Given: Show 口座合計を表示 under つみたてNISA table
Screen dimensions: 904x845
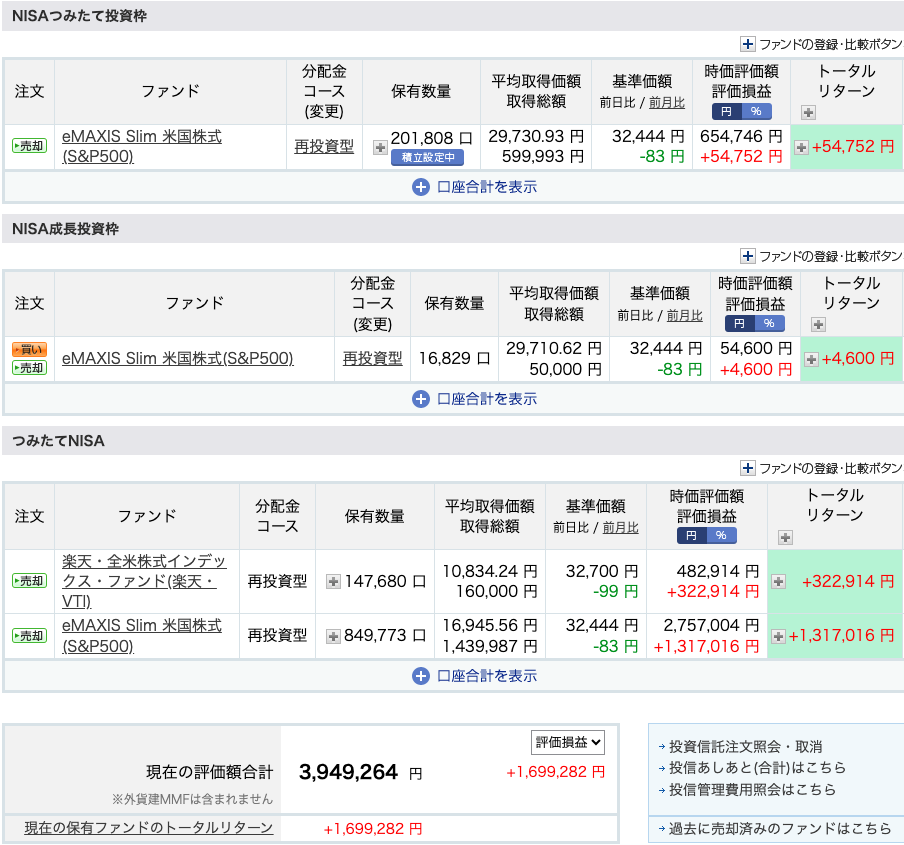Looking at the screenshot, I should click(474, 676).
